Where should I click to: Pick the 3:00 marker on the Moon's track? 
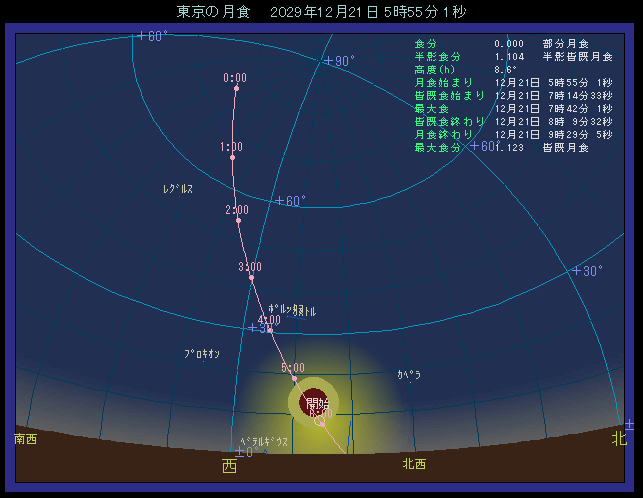click(251, 277)
